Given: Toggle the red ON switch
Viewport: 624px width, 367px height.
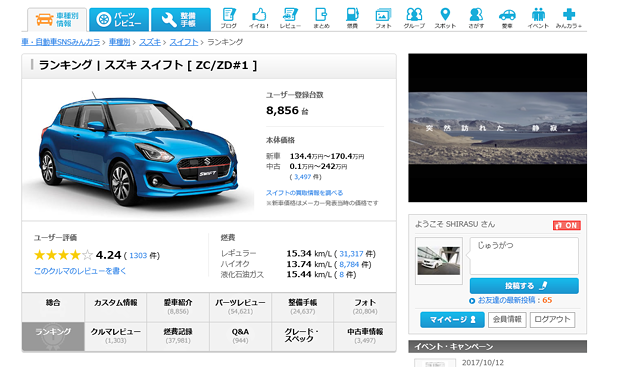Looking at the screenshot, I should [567, 225].
